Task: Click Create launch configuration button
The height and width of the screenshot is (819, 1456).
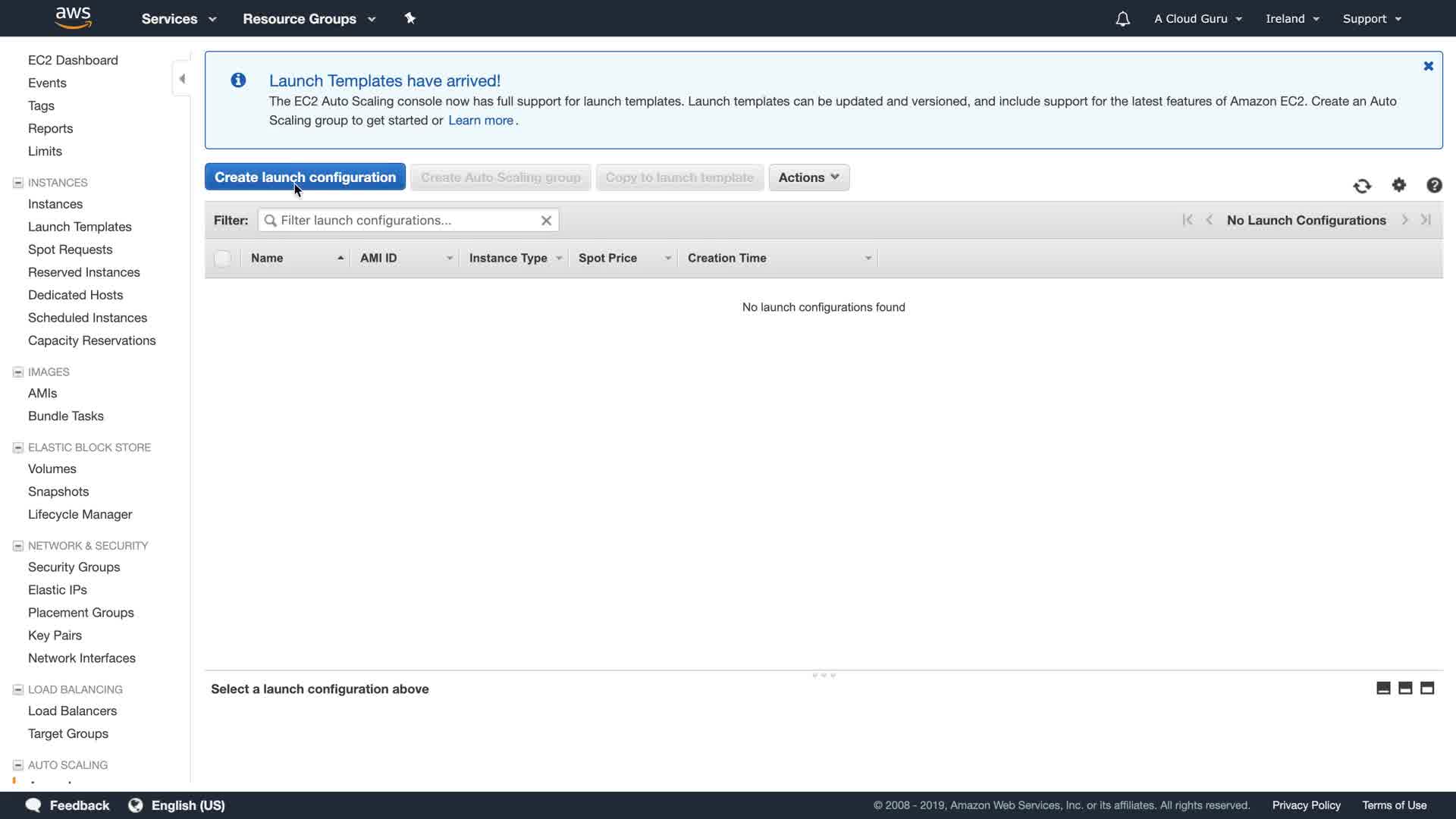Action: coord(305,177)
